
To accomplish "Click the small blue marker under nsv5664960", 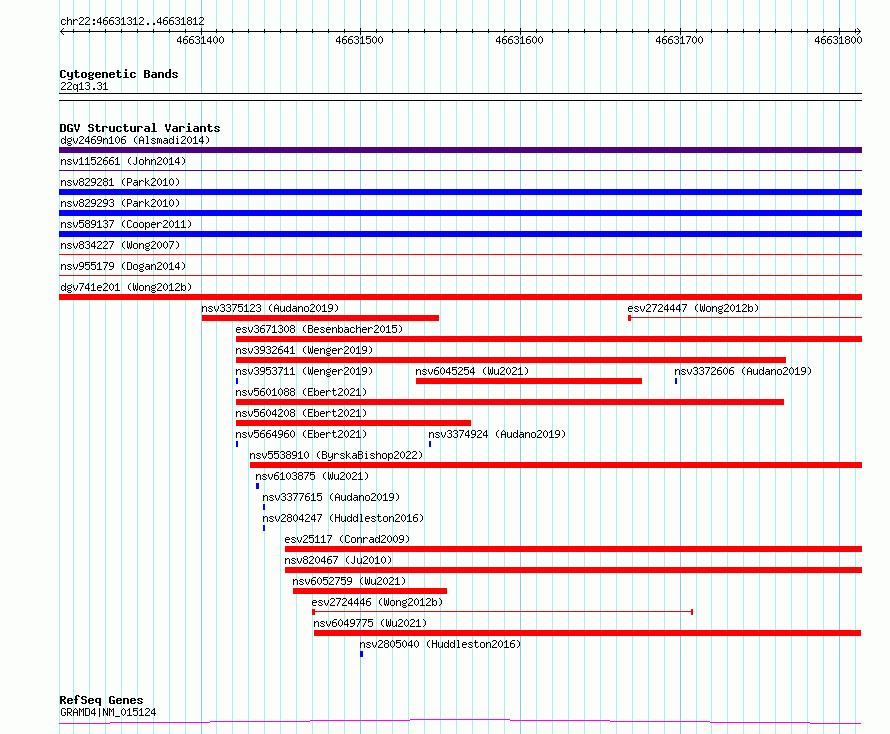I will coord(237,444).
